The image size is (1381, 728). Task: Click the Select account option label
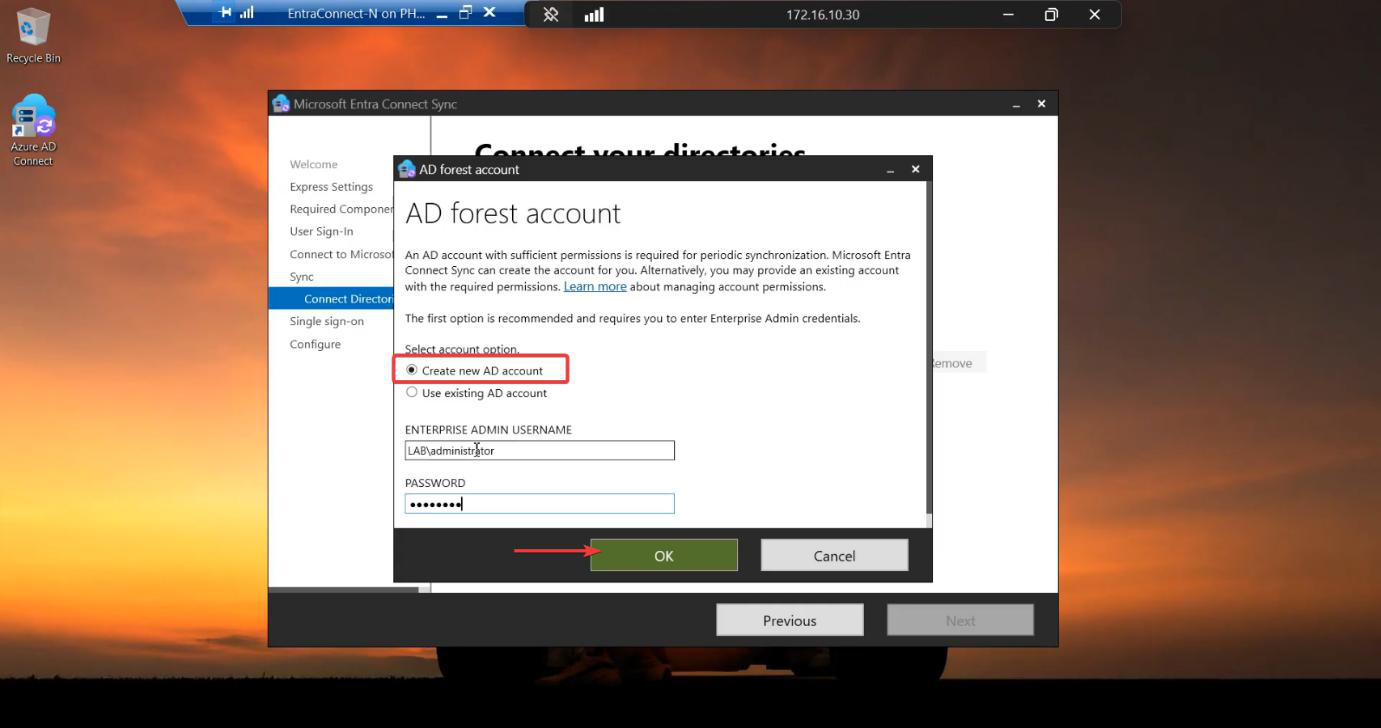coord(462,349)
